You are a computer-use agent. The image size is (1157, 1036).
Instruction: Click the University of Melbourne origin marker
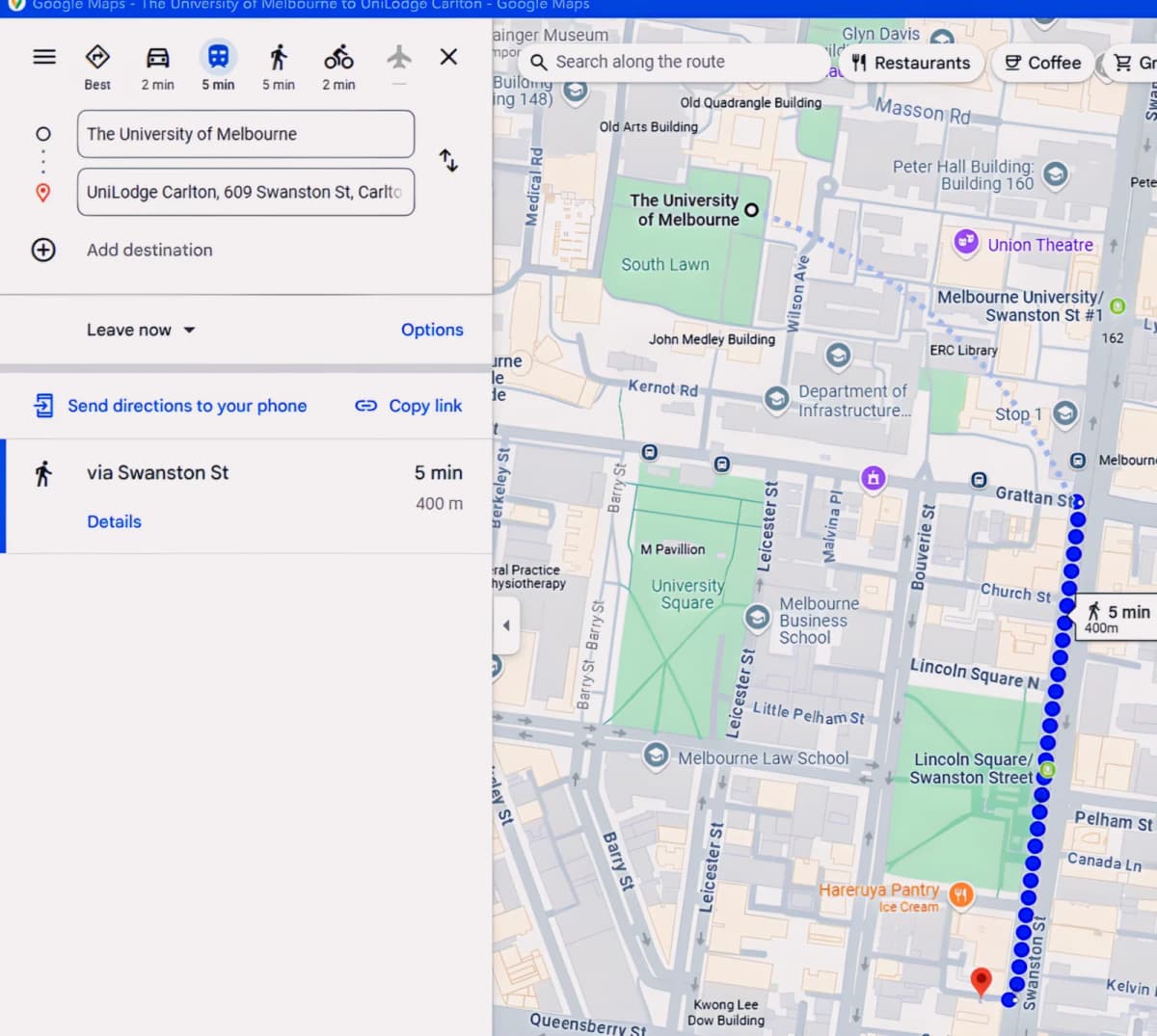(x=752, y=209)
